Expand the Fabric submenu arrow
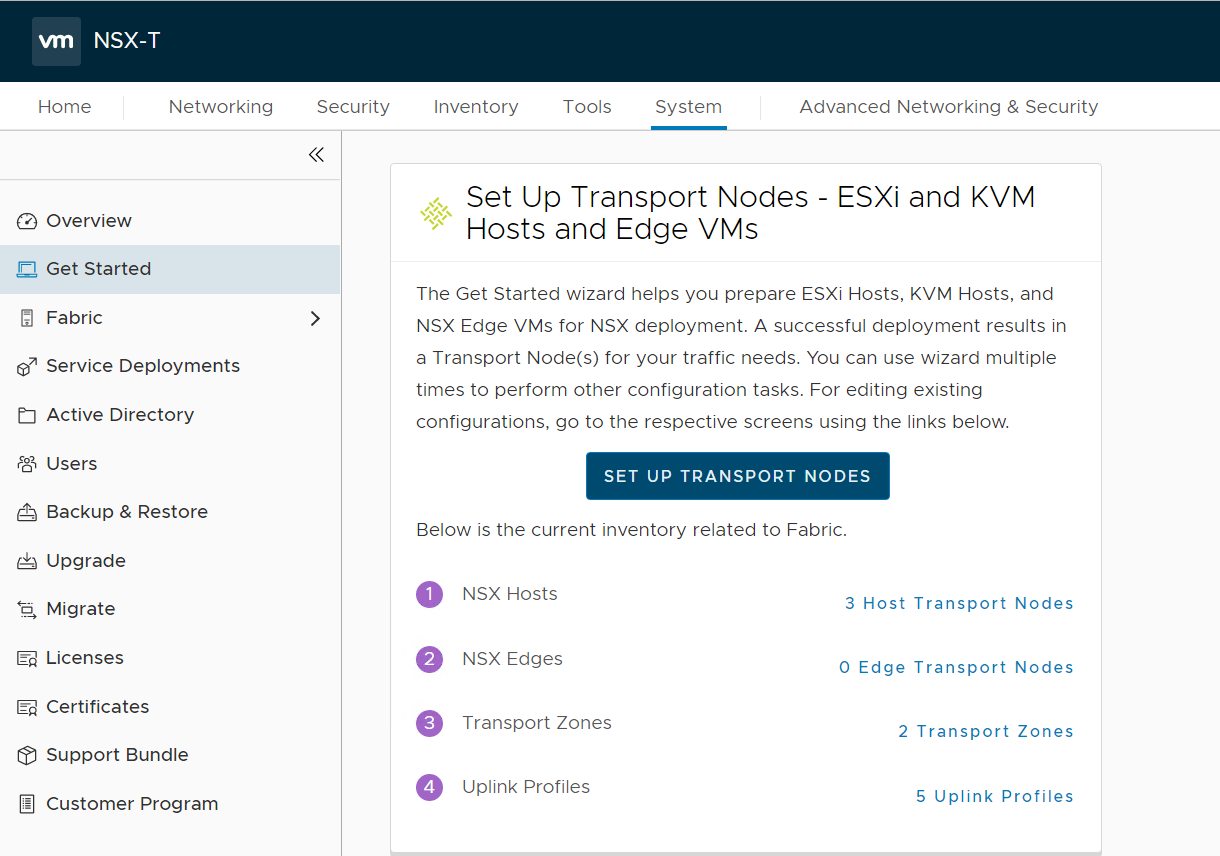The image size is (1220, 856). click(315, 318)
